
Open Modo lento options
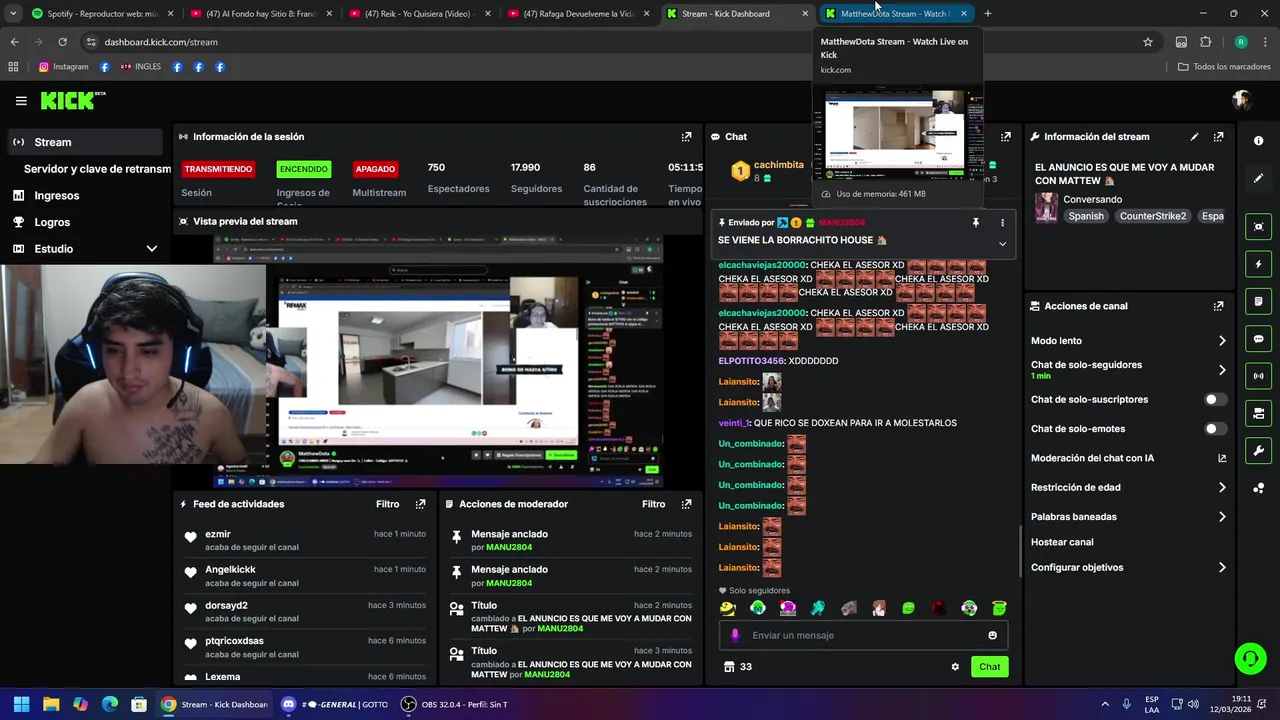pyautogui.click(x=1128, y=341)
